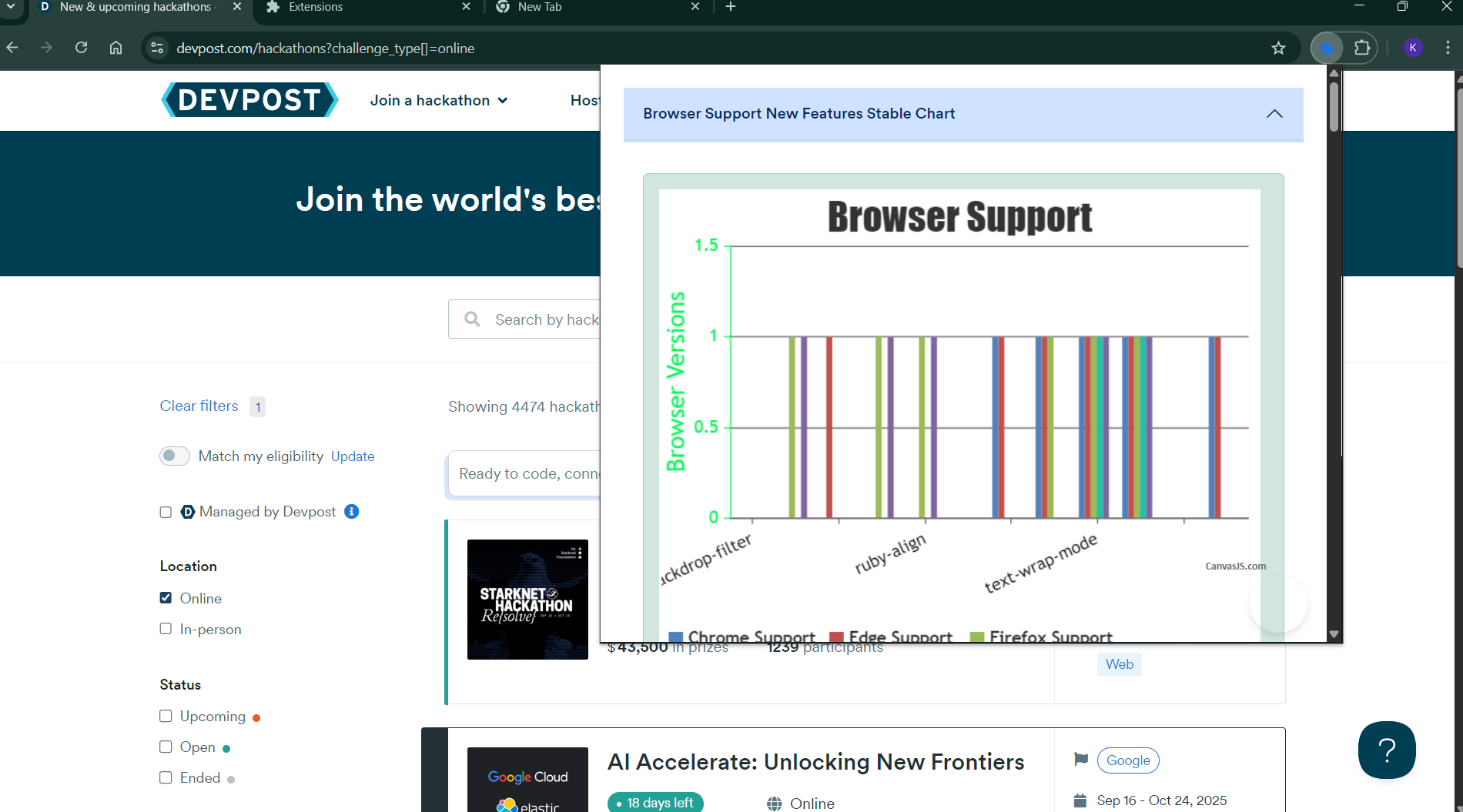Click the flag icon beside Google

click(1081, 760)
